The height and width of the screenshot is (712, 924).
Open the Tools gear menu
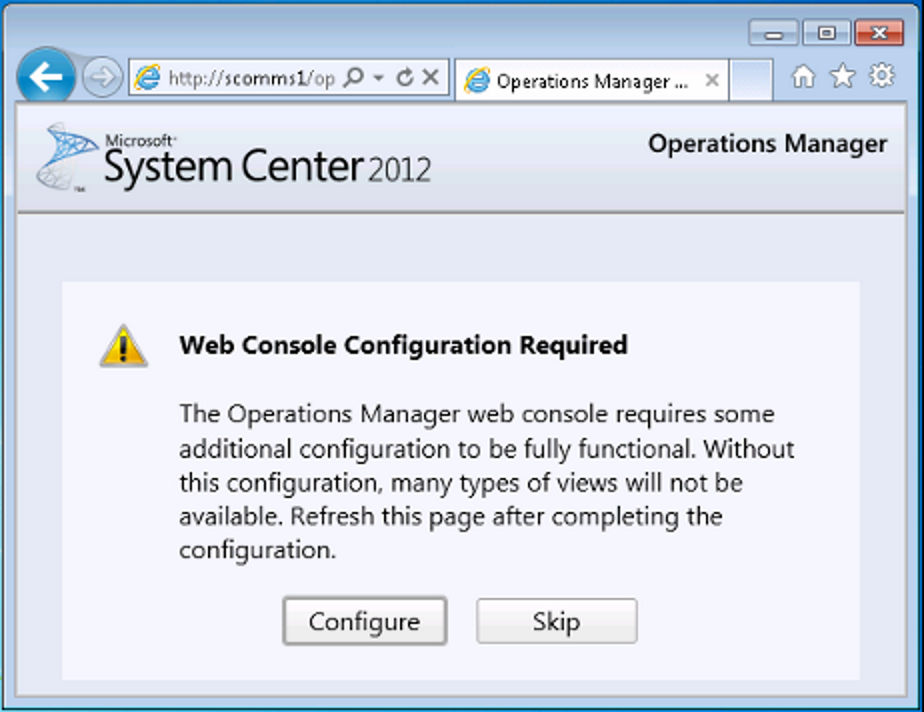point(882,75)
